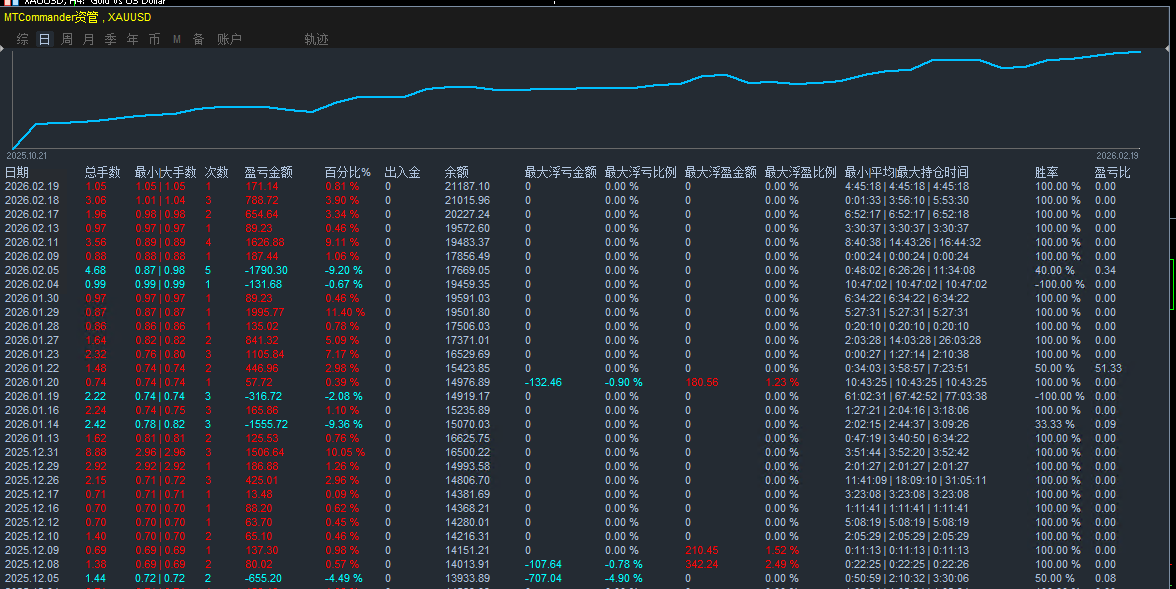Image resolution: width=1176 pixels, height=589 pixels.
Task: Open the 账户 account tab
Action: 230,39
